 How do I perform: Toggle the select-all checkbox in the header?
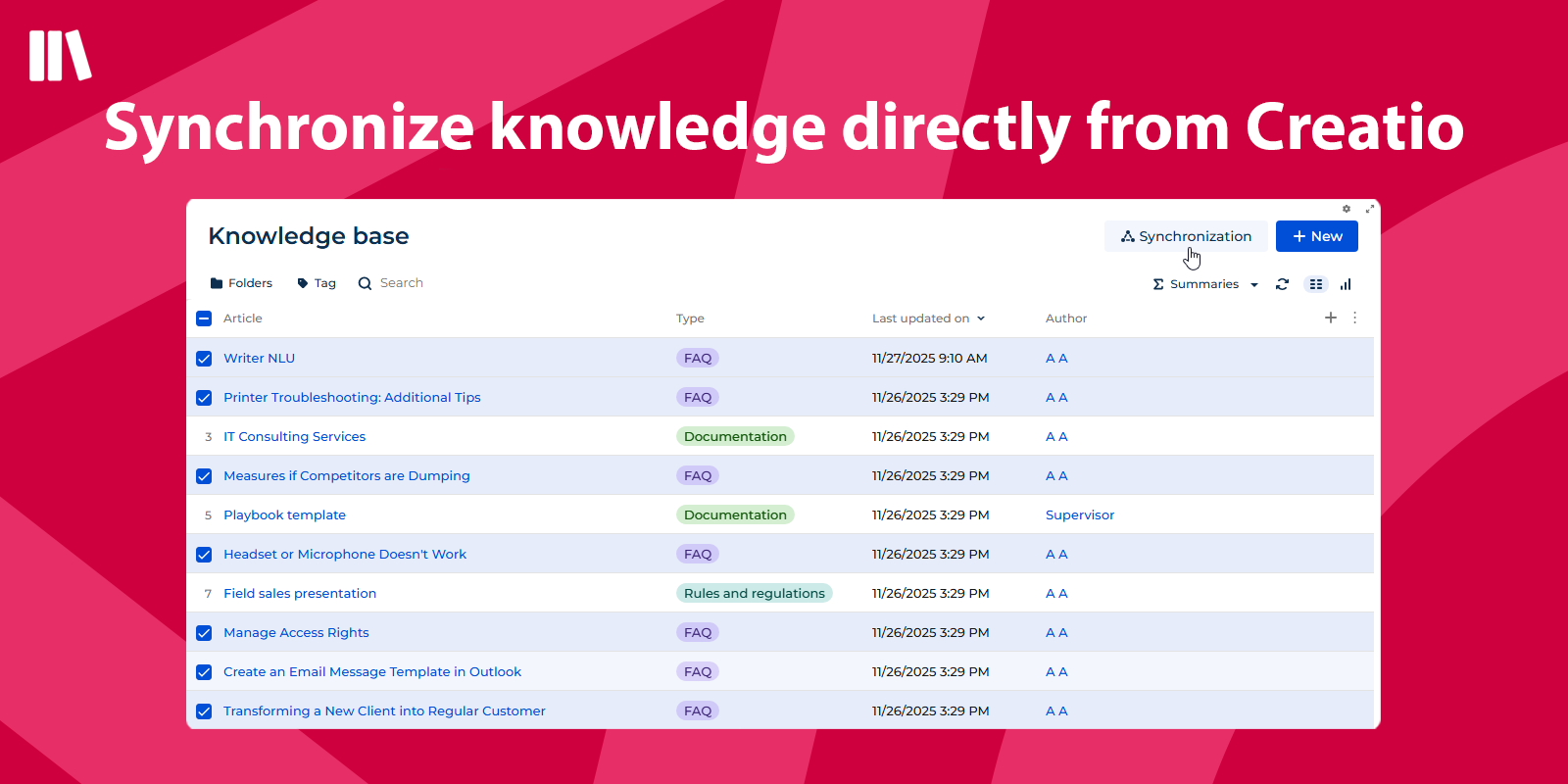204,318
